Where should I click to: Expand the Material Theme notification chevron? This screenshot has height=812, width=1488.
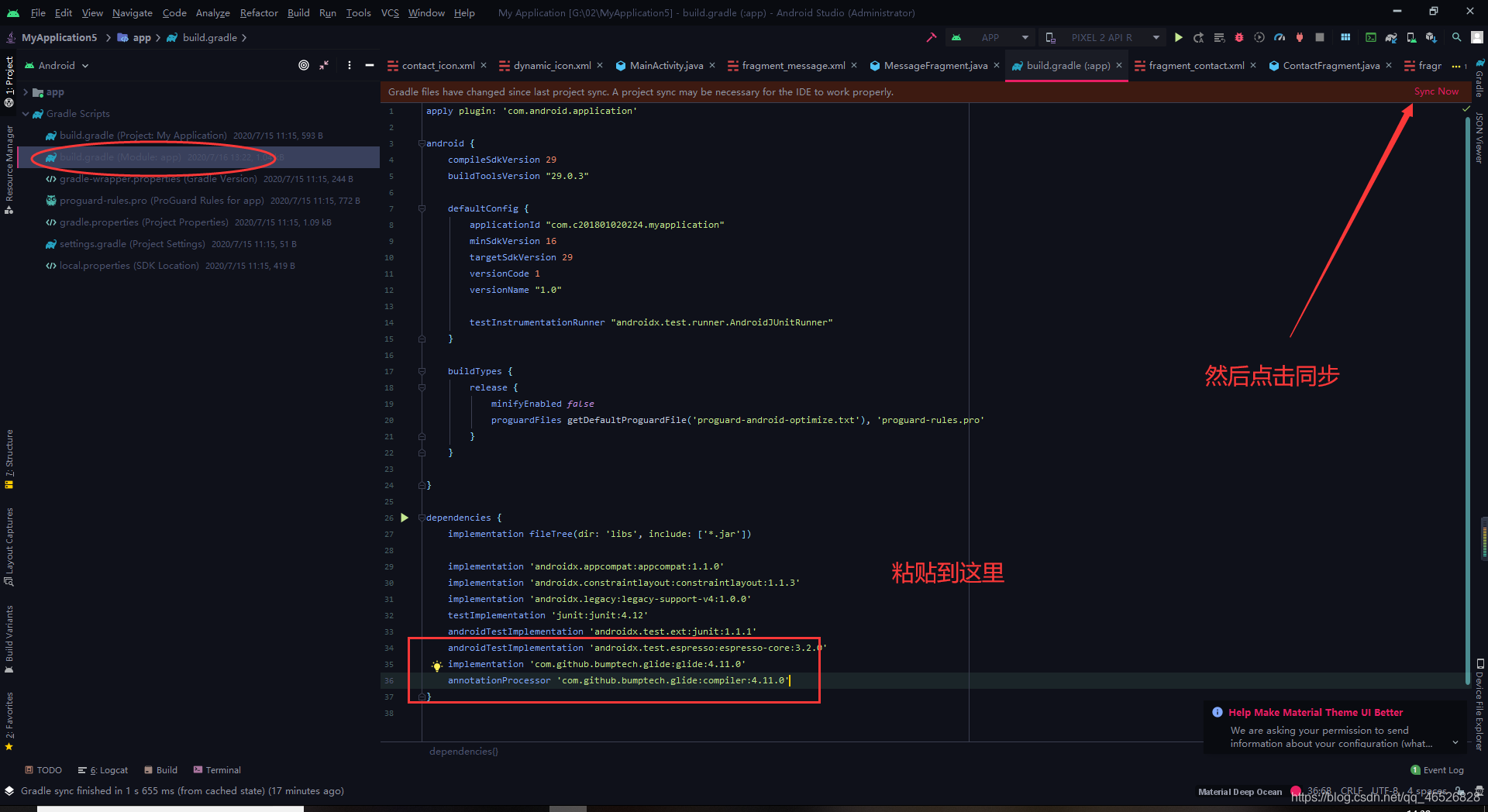coord(1455,742)
